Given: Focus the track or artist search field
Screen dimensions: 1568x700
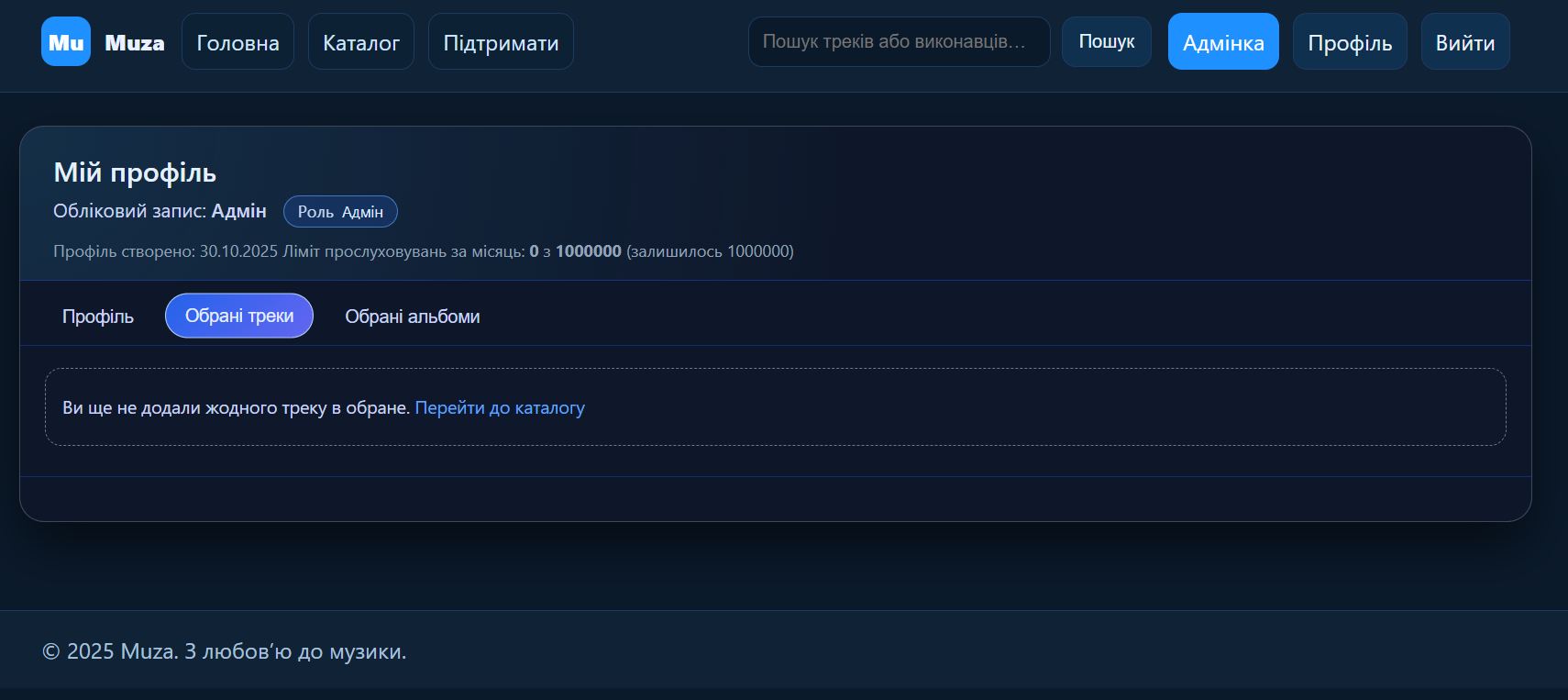Looking at the screenshot, I should click(x=900, y=41).
